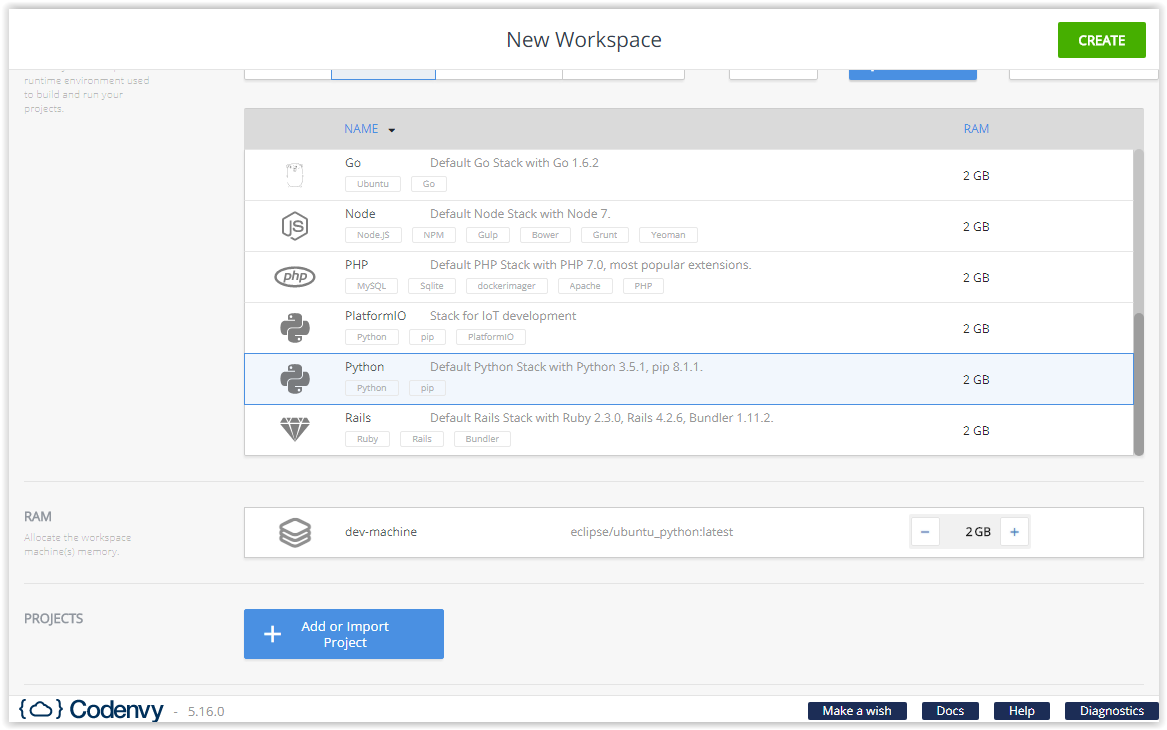
Task: Click the Gulp tag
Action: [487, 235]
